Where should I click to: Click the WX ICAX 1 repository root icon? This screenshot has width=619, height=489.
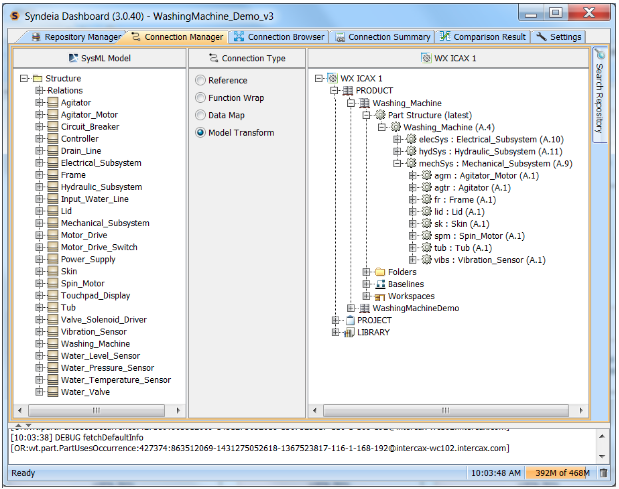coord(332,78)
